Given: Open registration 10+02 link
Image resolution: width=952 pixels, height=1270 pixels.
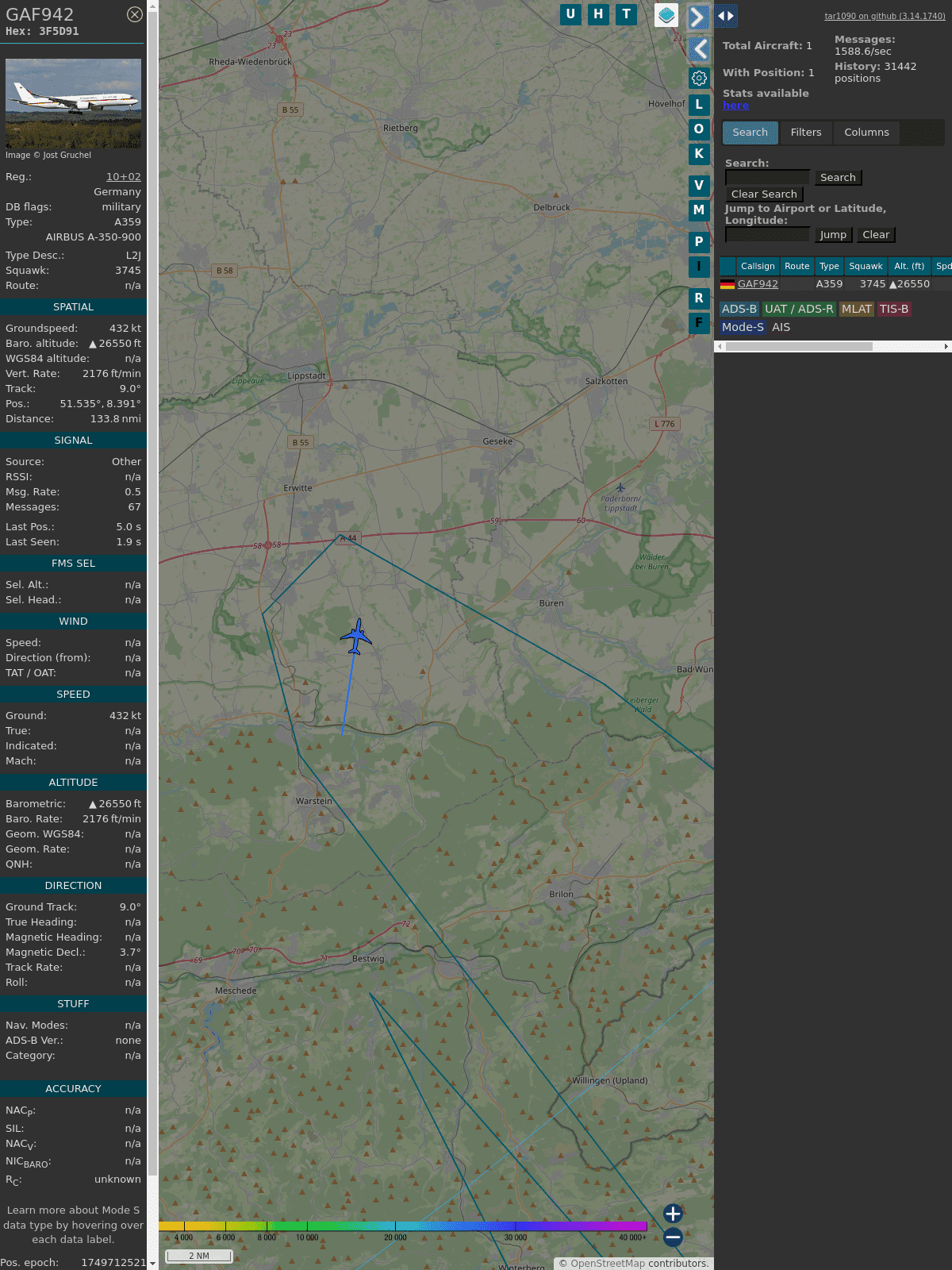Looking at the screenshot, I should tap(124, 177).
